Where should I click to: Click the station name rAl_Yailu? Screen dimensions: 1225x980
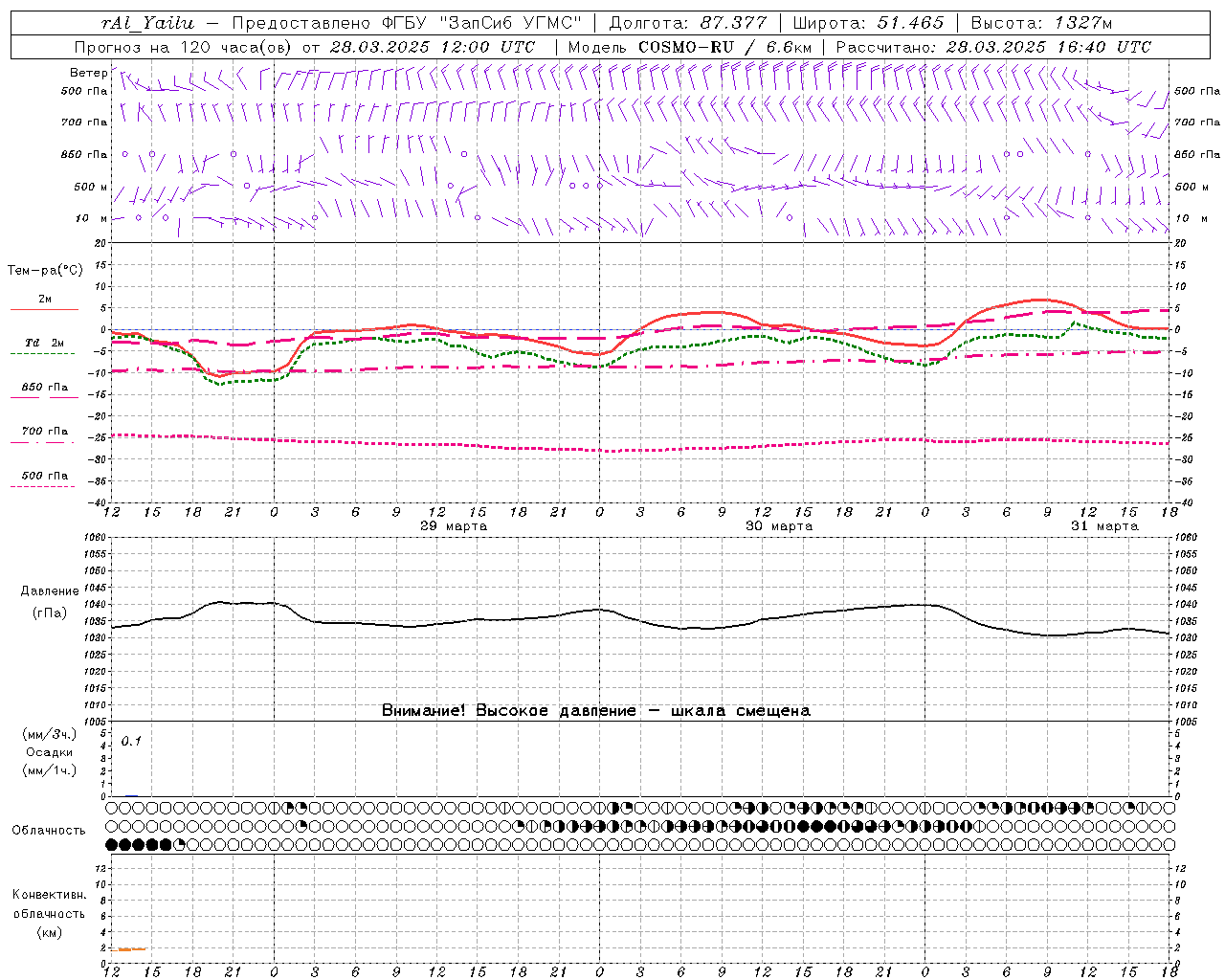[x=149, y=23]
